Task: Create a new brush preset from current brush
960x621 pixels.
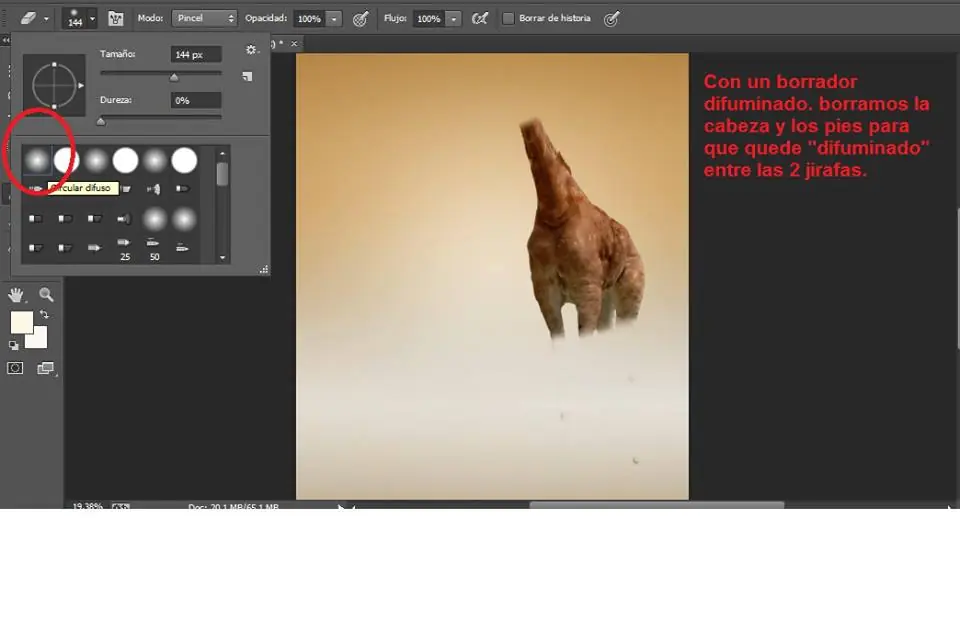Action: [247, 77]
